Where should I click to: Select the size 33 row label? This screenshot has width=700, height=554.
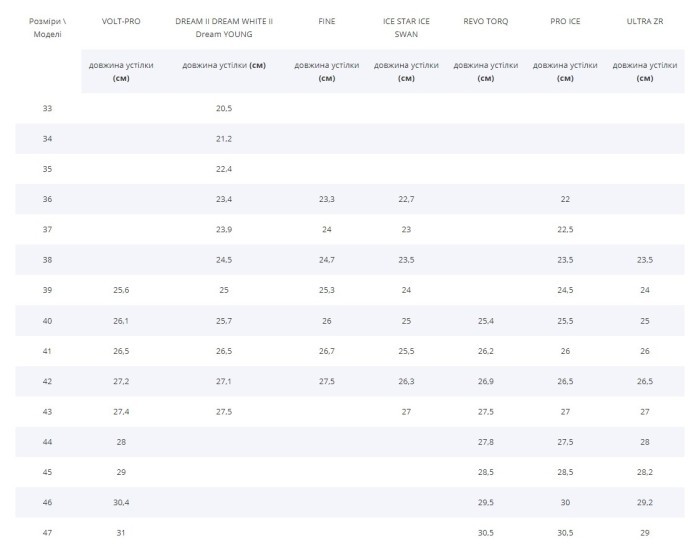[47, 108]
